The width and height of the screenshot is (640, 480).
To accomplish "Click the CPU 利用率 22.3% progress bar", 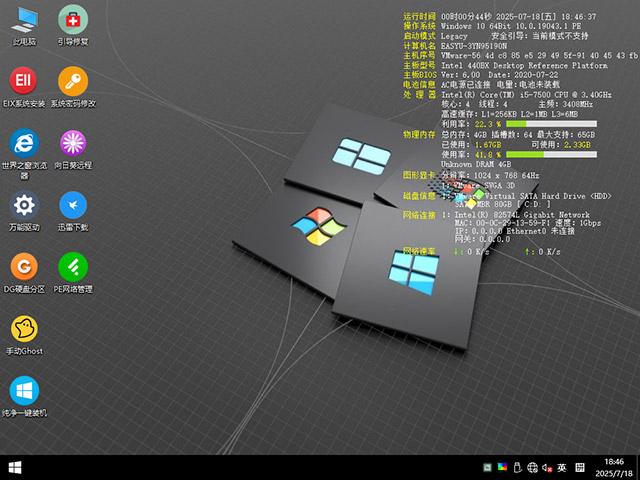I will point(551,124).
